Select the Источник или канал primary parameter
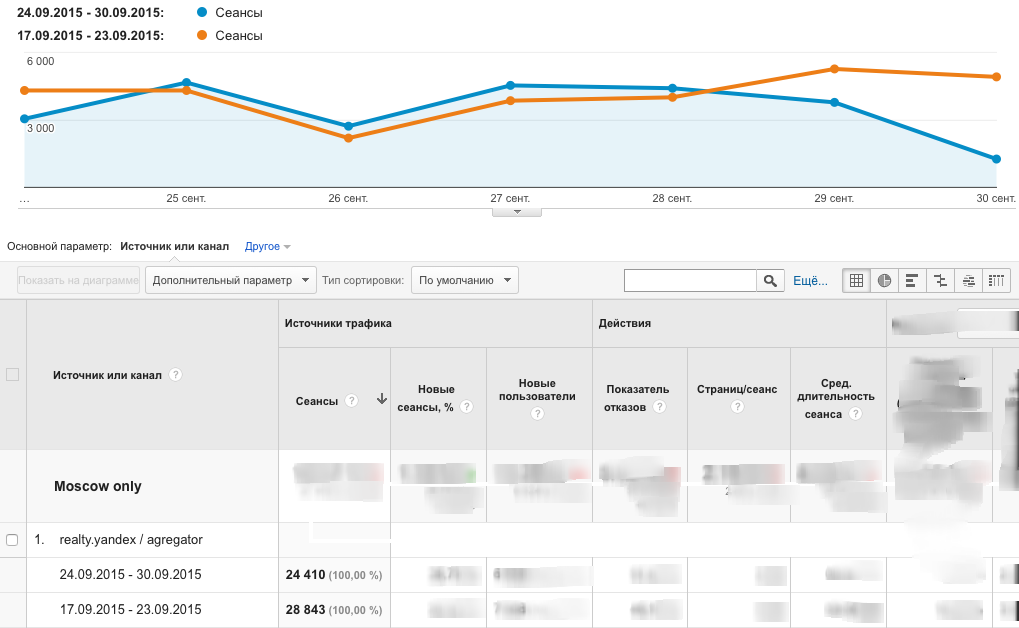 (x=174, y=246)
